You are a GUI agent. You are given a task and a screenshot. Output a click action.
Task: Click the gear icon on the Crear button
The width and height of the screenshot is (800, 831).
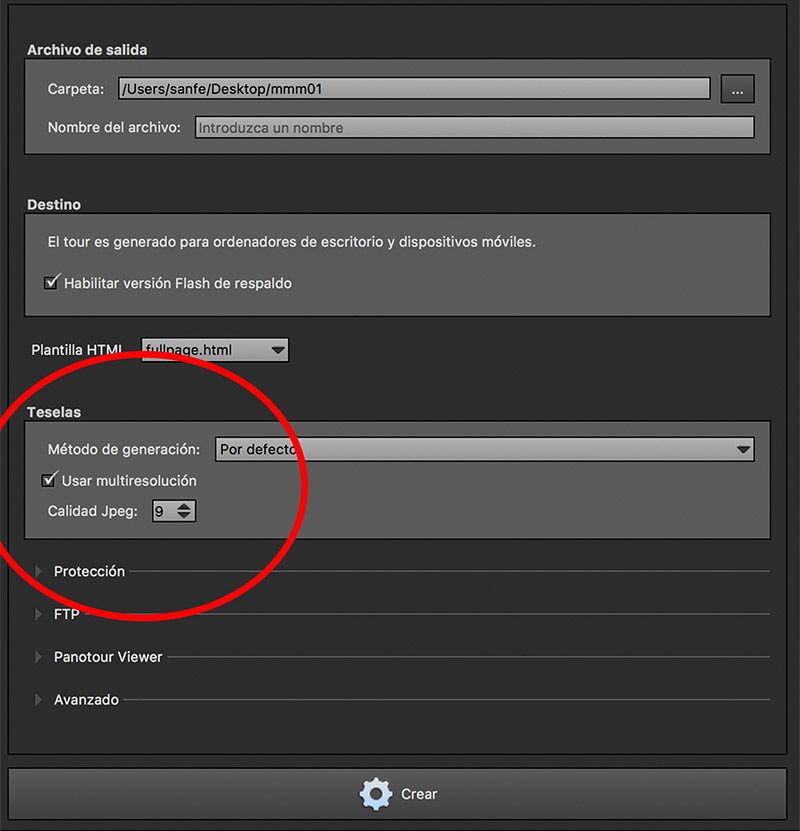click(375, 794)
